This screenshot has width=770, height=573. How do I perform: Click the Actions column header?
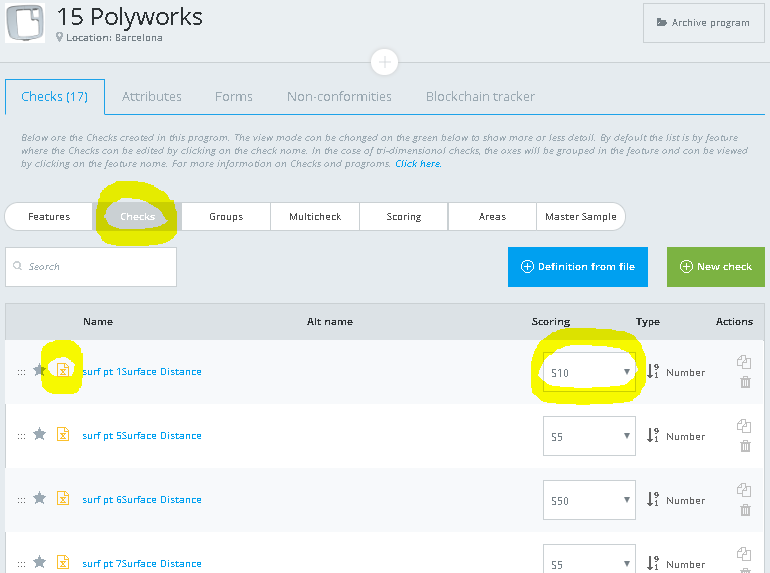734,322
